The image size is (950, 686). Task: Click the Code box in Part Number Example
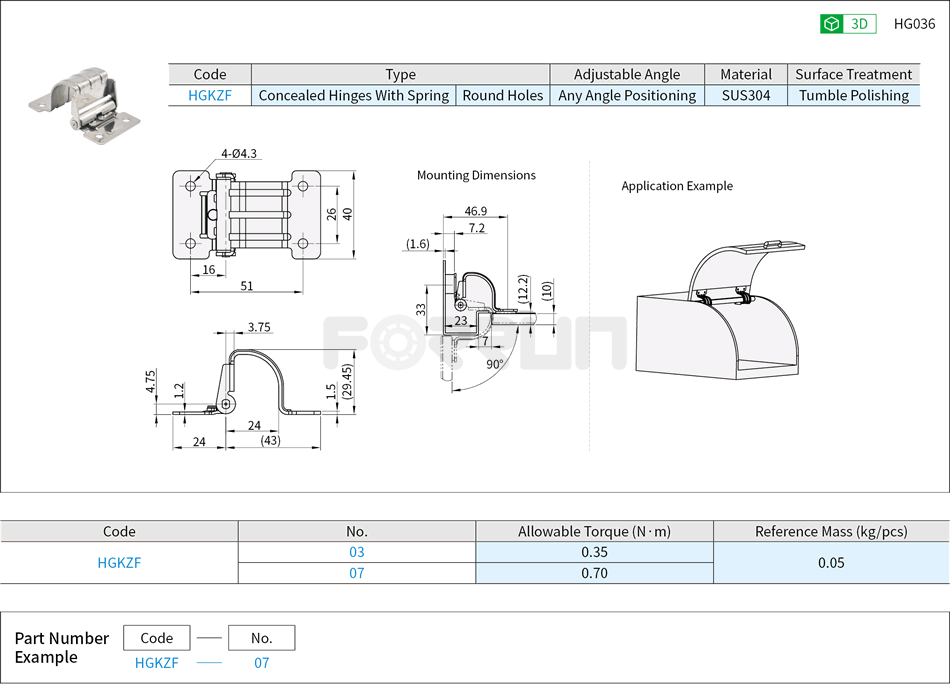(x=155, y=637)
